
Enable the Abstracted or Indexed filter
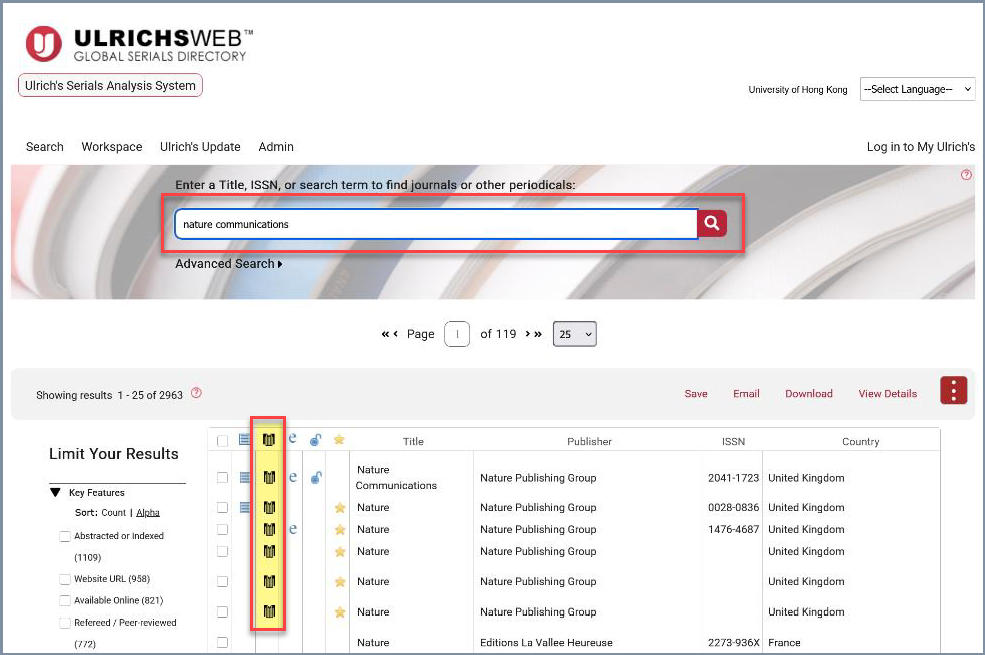click(65, 536)
